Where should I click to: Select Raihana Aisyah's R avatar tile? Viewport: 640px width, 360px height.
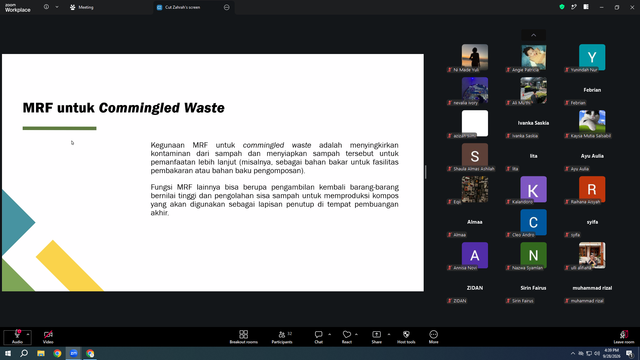point(592,190)
